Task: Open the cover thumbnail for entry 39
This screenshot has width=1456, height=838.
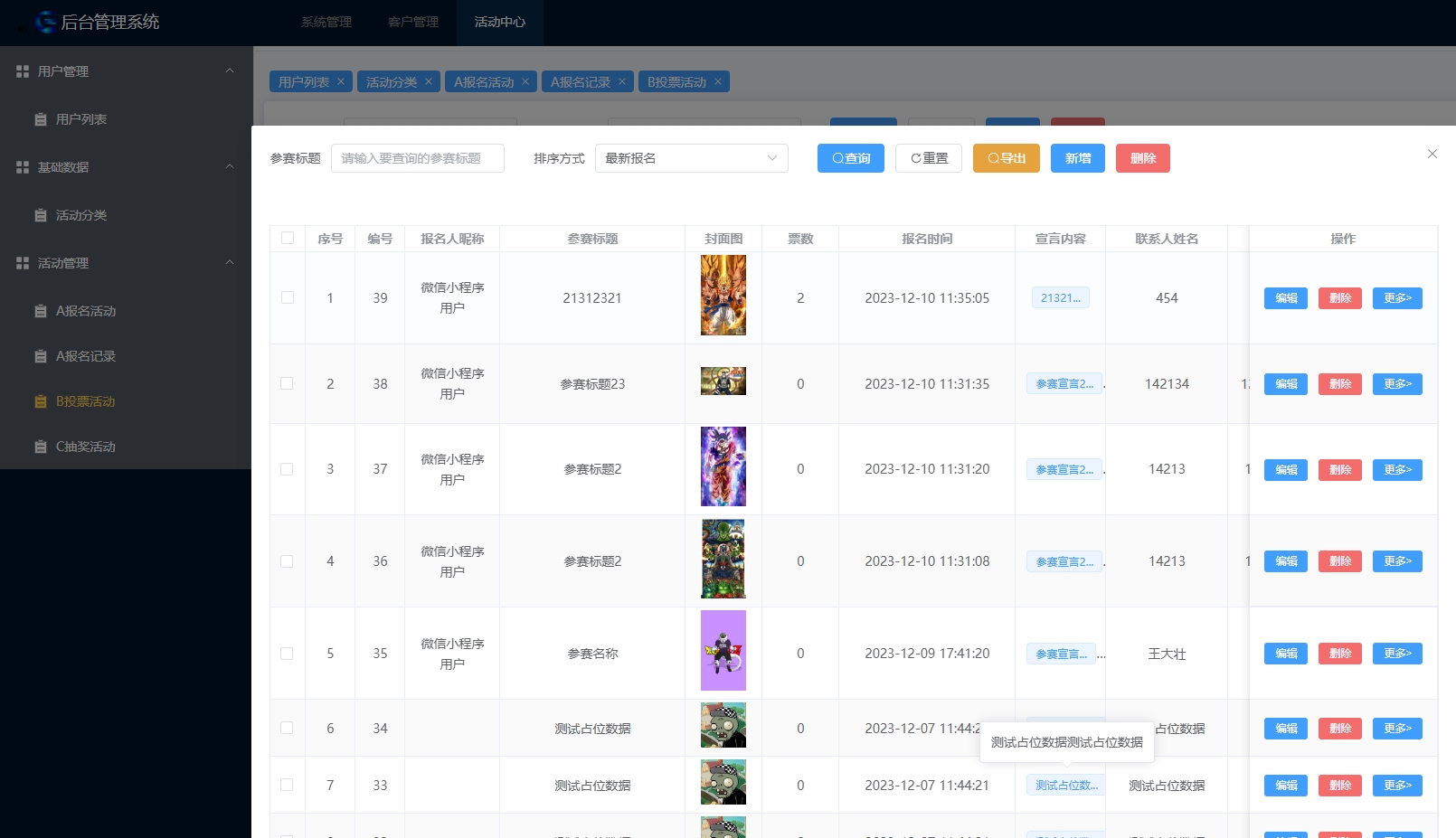Action: (723, 296)
